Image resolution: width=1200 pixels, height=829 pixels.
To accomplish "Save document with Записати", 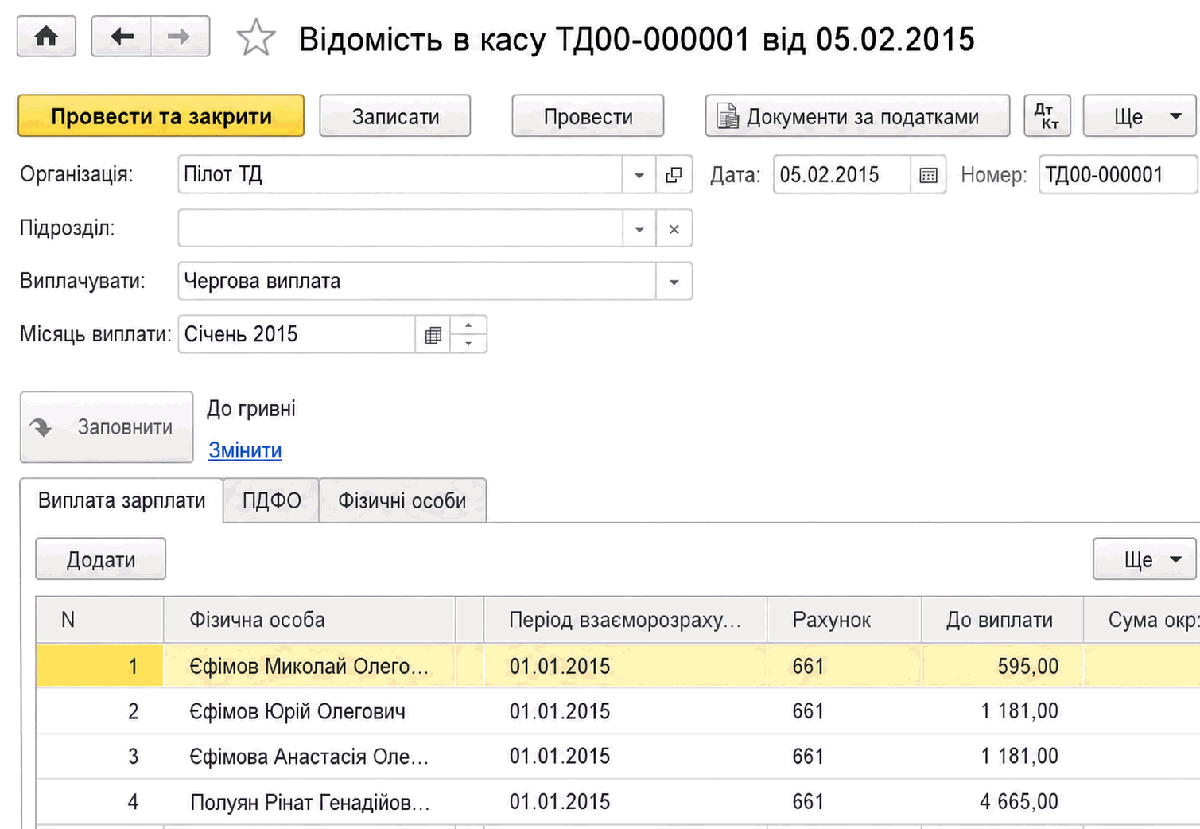I will [395, 116].
